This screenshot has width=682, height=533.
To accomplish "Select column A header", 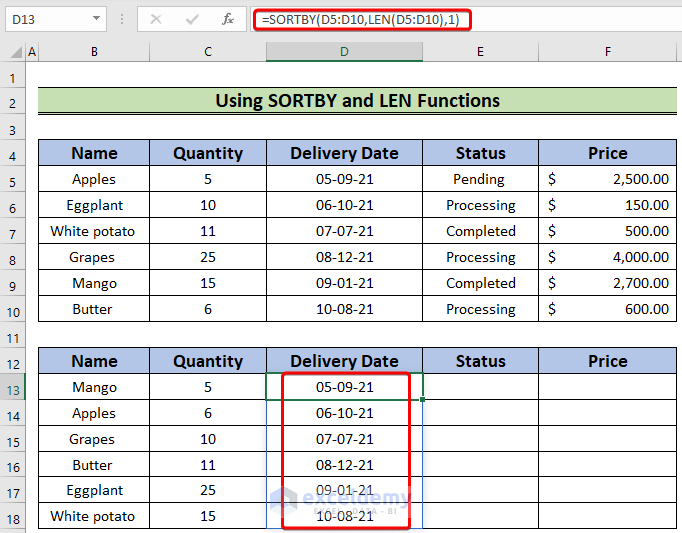I will pos(32,52).
